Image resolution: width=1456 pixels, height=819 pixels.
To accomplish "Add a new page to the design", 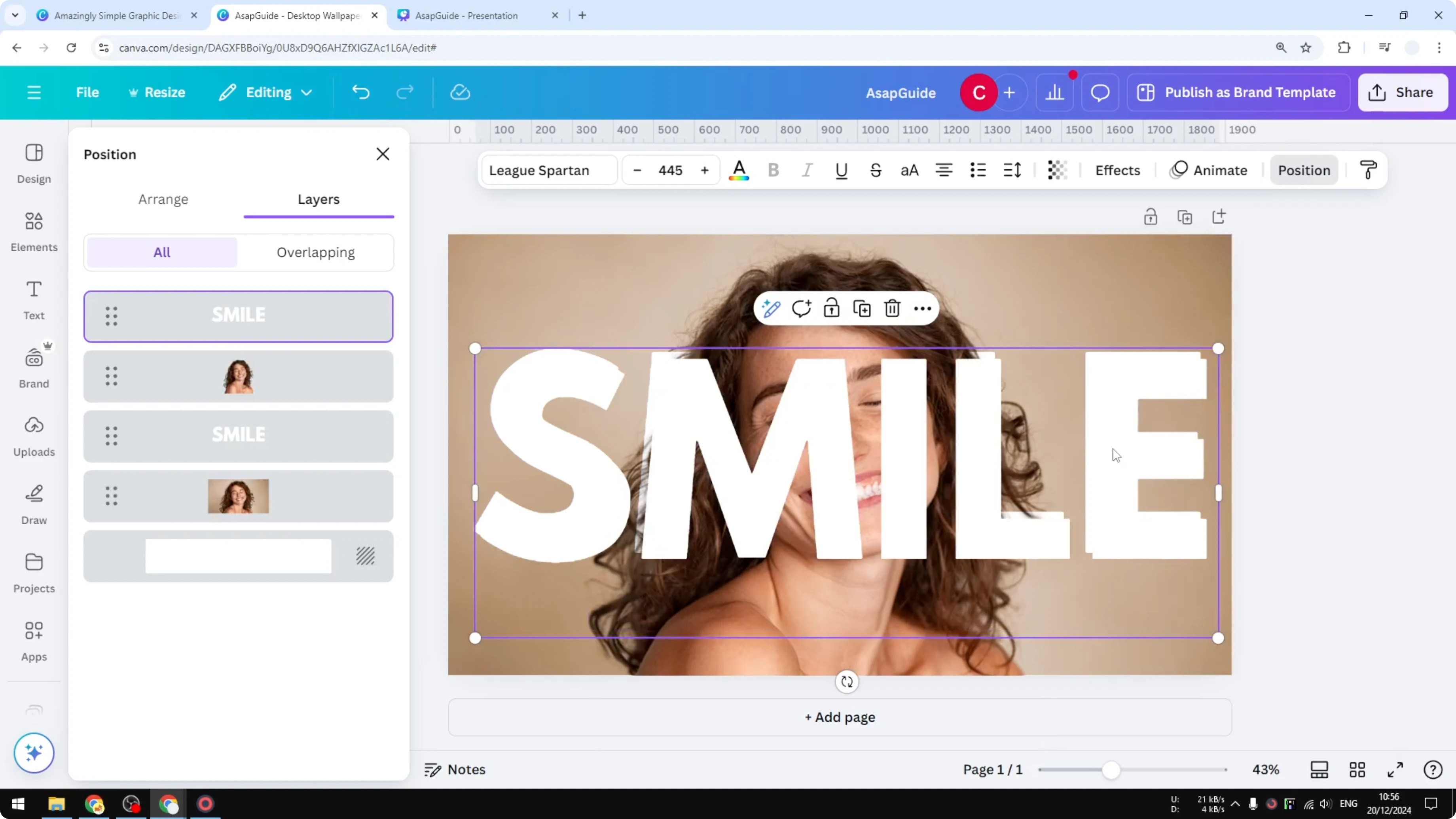I will [x=839, y=717].
